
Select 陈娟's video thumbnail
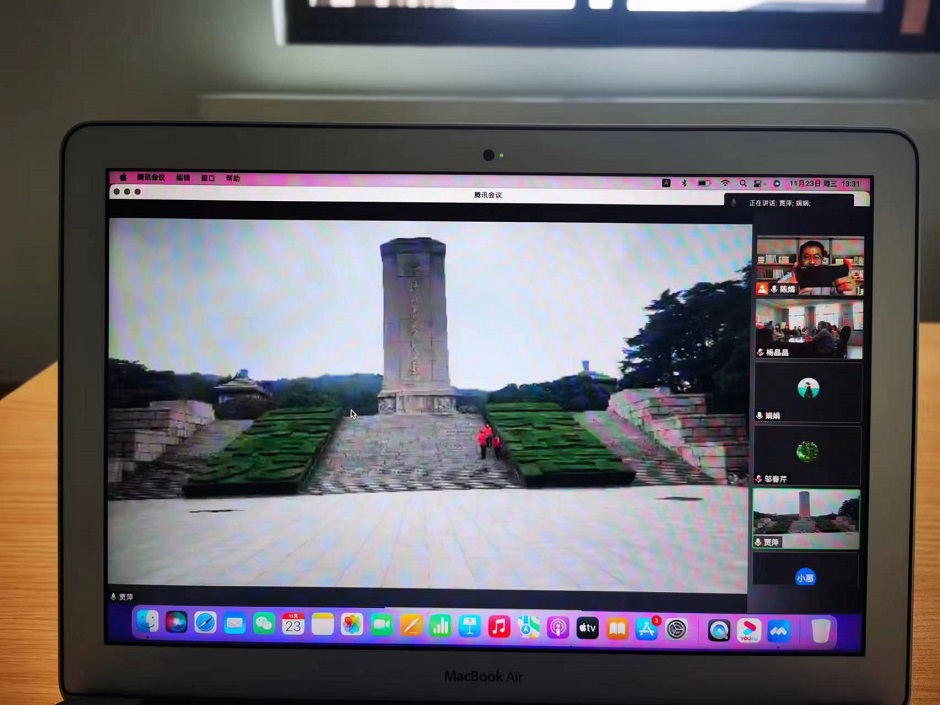[809, 266]
